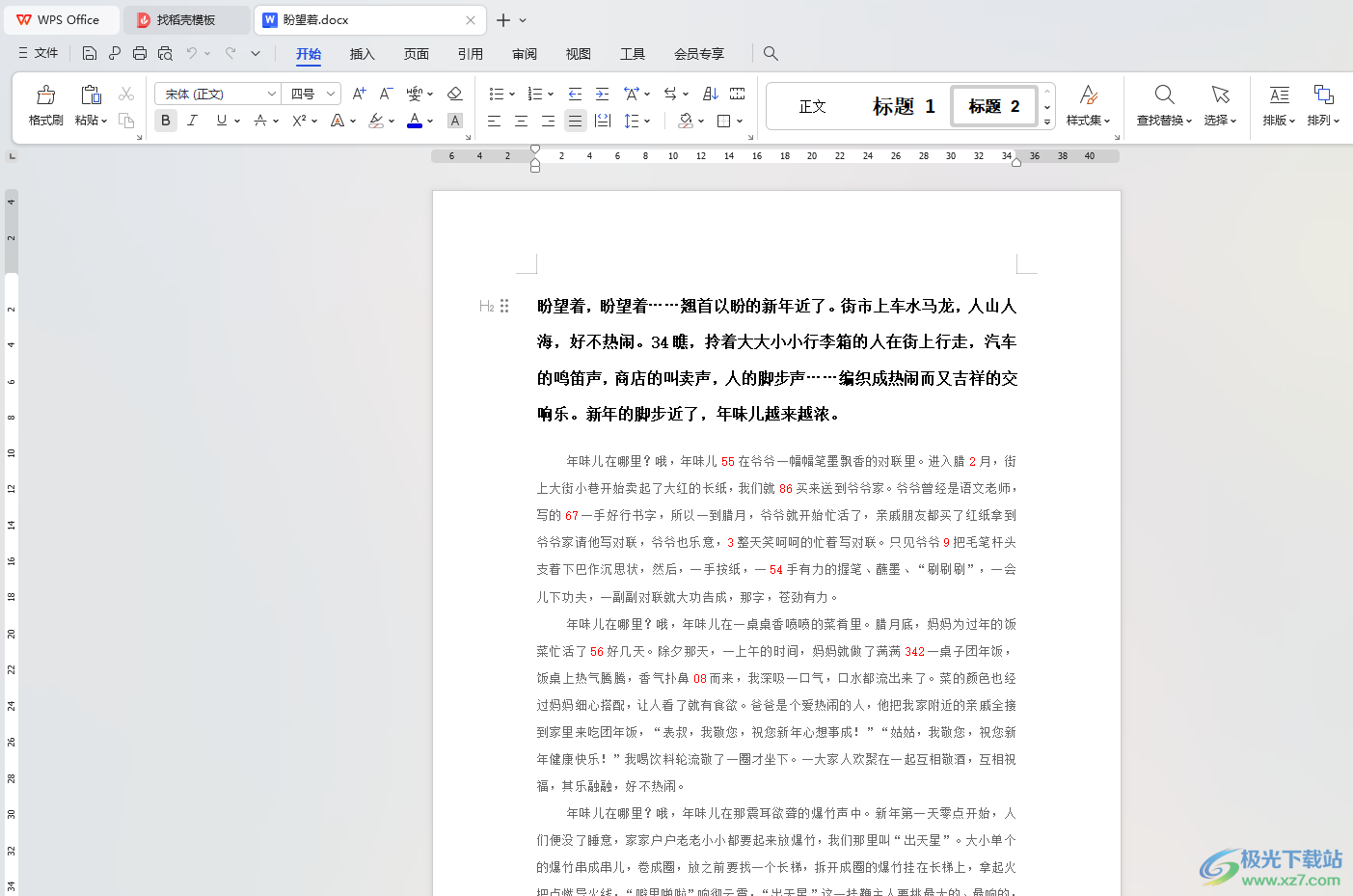Apply paragraph shading fill bucket
This screenshot has height=896, width=1353.
pos(685,121)
